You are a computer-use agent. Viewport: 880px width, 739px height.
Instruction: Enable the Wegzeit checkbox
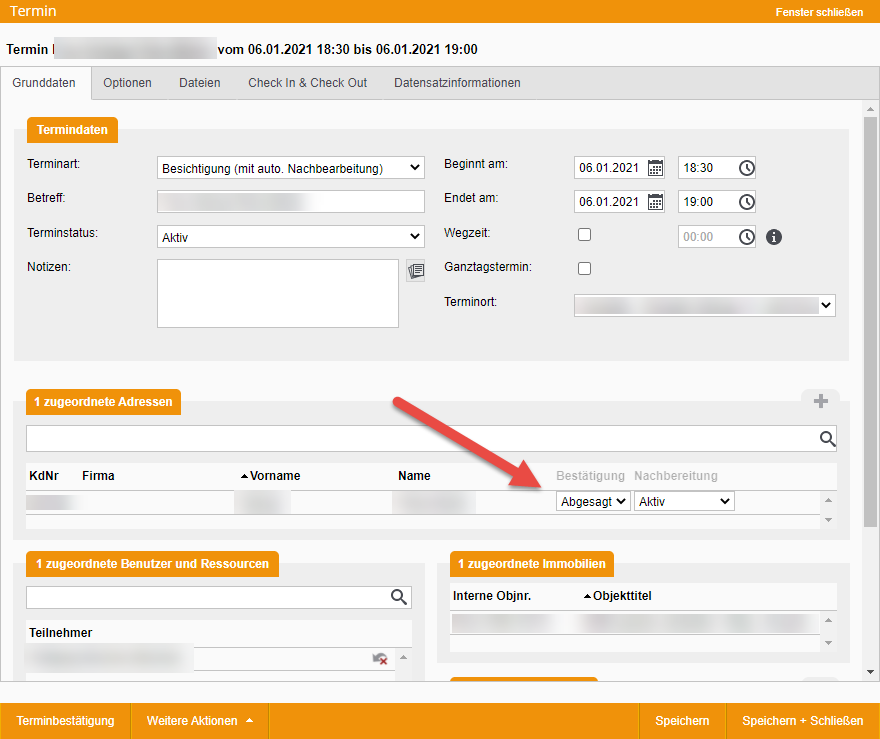coord(585,234)
